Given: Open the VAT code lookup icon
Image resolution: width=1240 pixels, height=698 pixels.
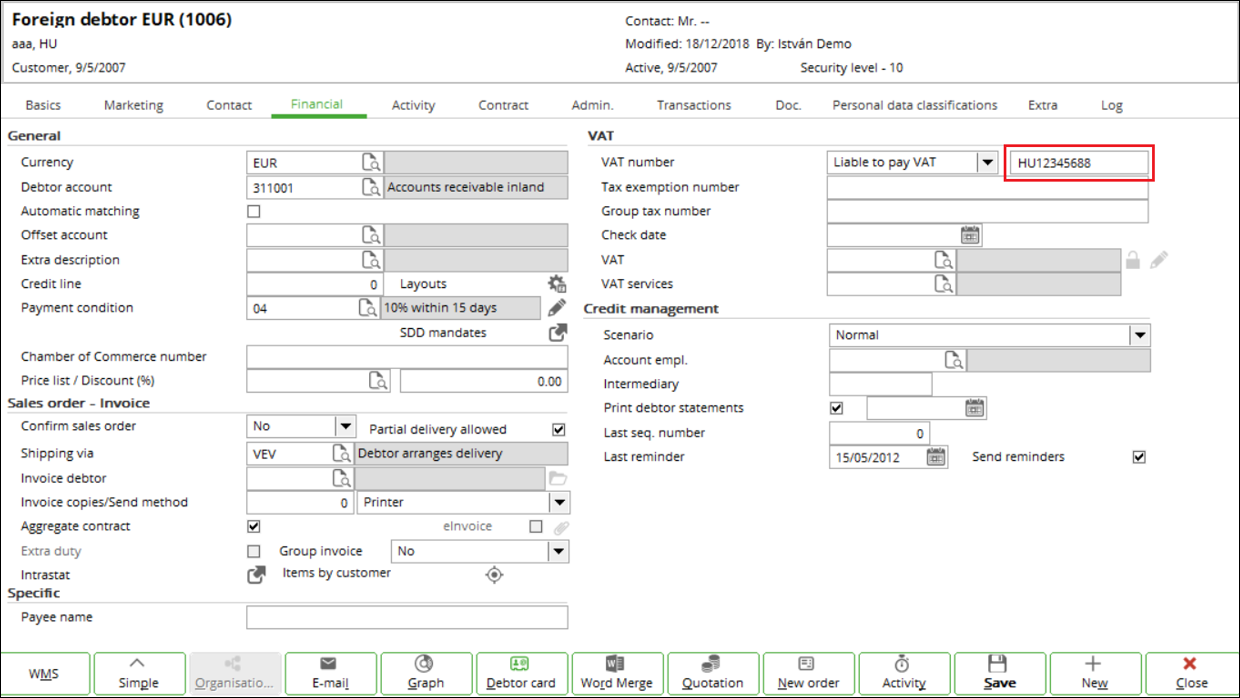Looking at the screenshot, I should [944, 260].
